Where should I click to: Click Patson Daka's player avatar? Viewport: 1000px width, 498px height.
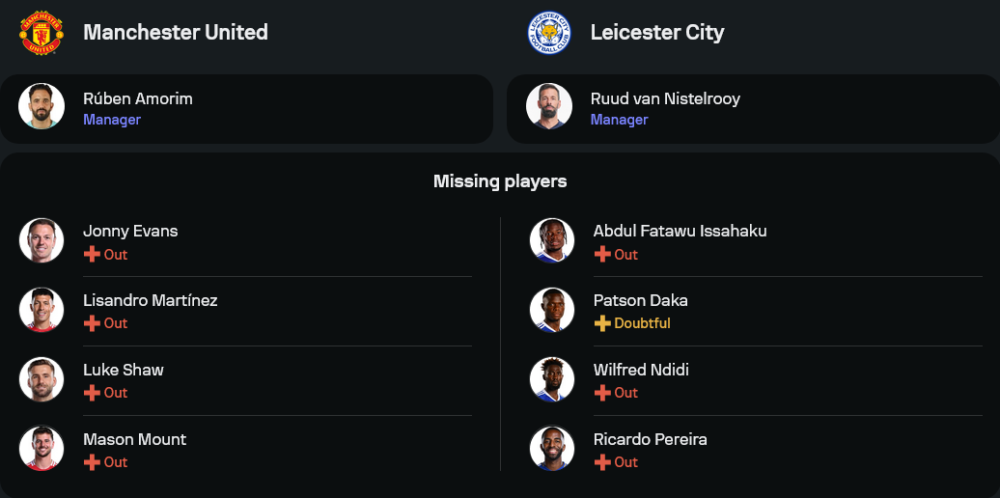pyautogui.click(x=552, y=310)
